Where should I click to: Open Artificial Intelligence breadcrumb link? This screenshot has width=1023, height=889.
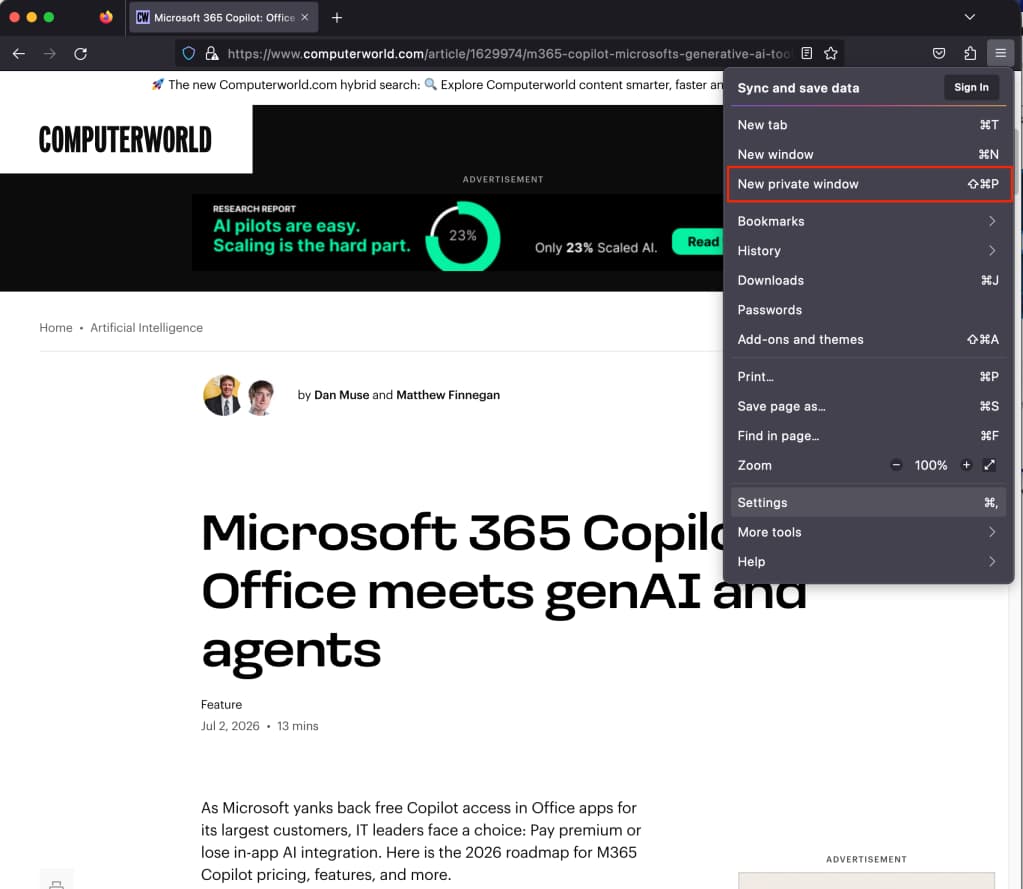click(x=146, y=327)
